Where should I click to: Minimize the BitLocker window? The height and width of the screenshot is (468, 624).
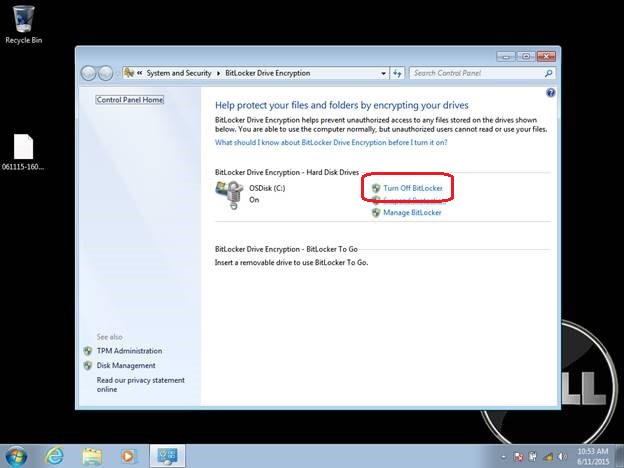pyautogui.click(x=506, y=57)
